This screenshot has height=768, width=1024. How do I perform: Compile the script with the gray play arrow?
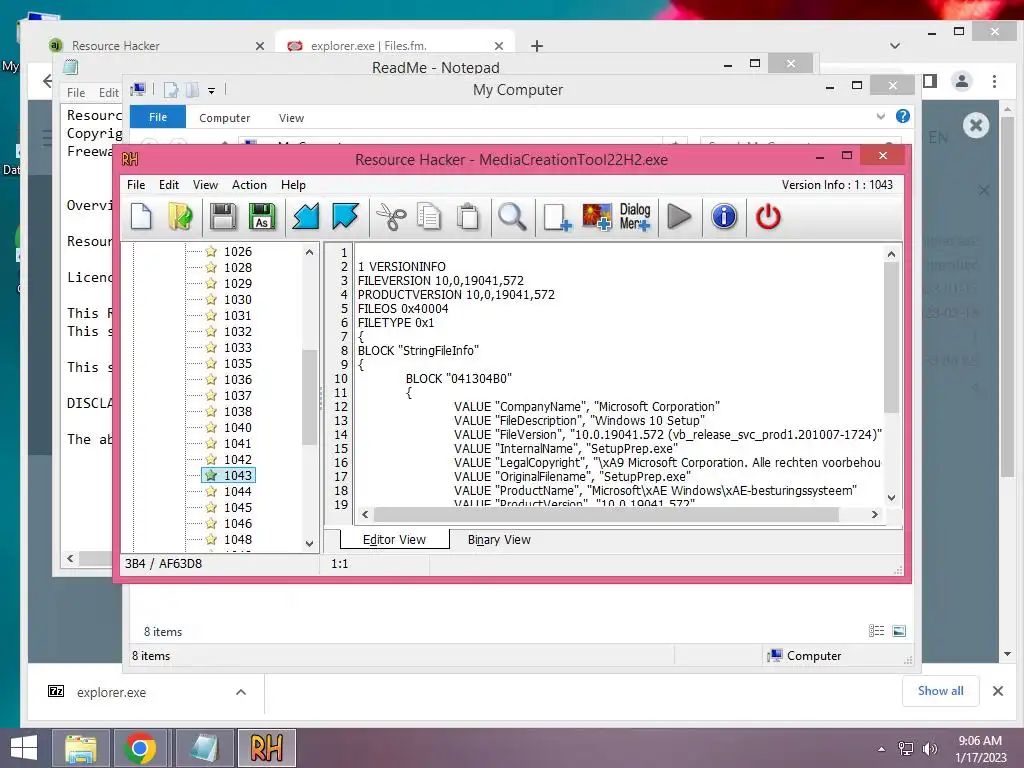(x=679, y=217)
